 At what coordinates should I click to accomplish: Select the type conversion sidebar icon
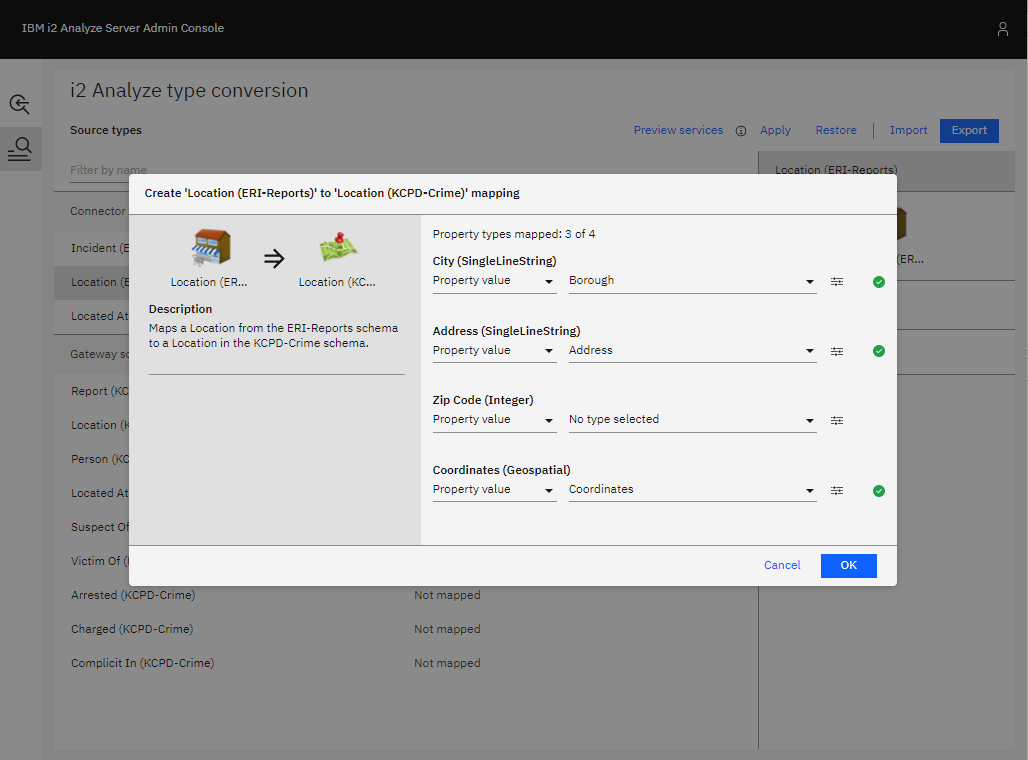(20, 149)
